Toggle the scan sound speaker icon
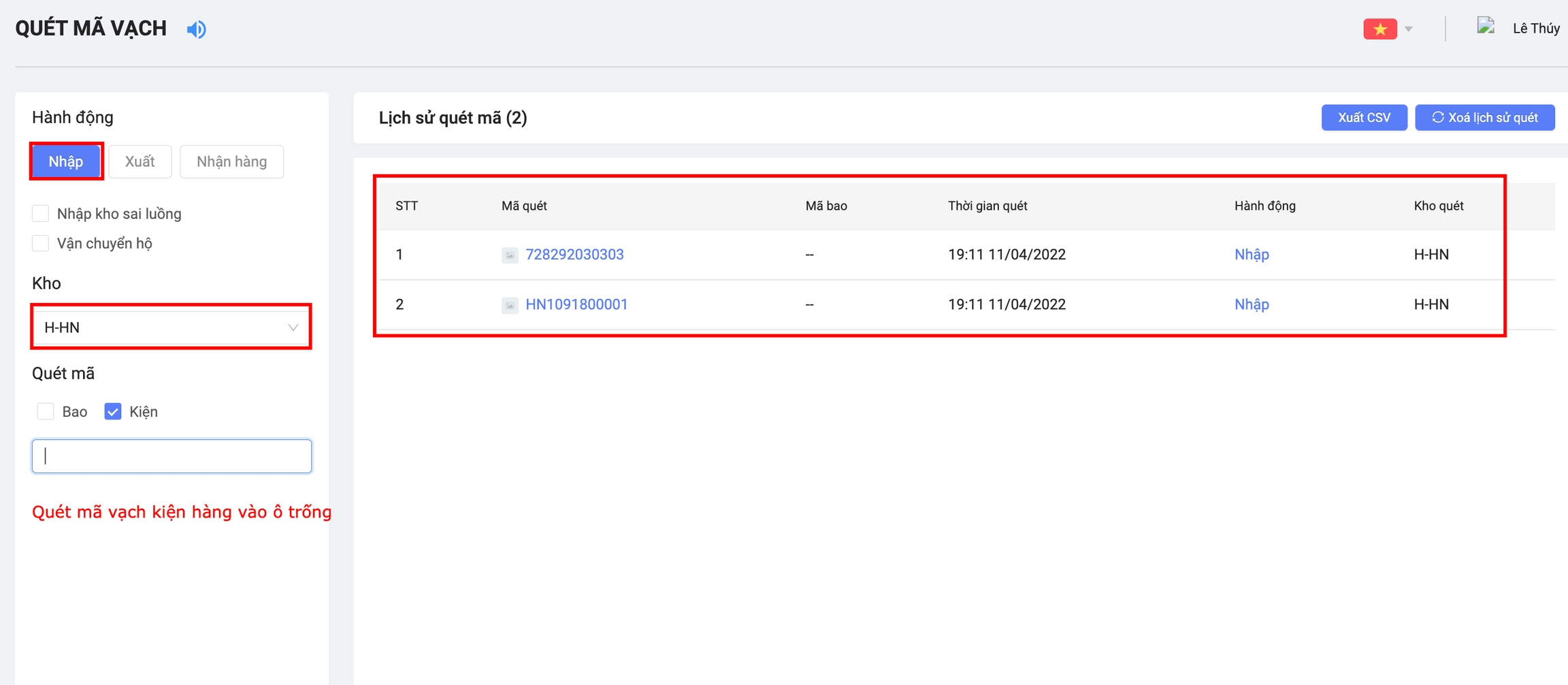This screenshot has width=1568, height=685. (x=197, y=29)
